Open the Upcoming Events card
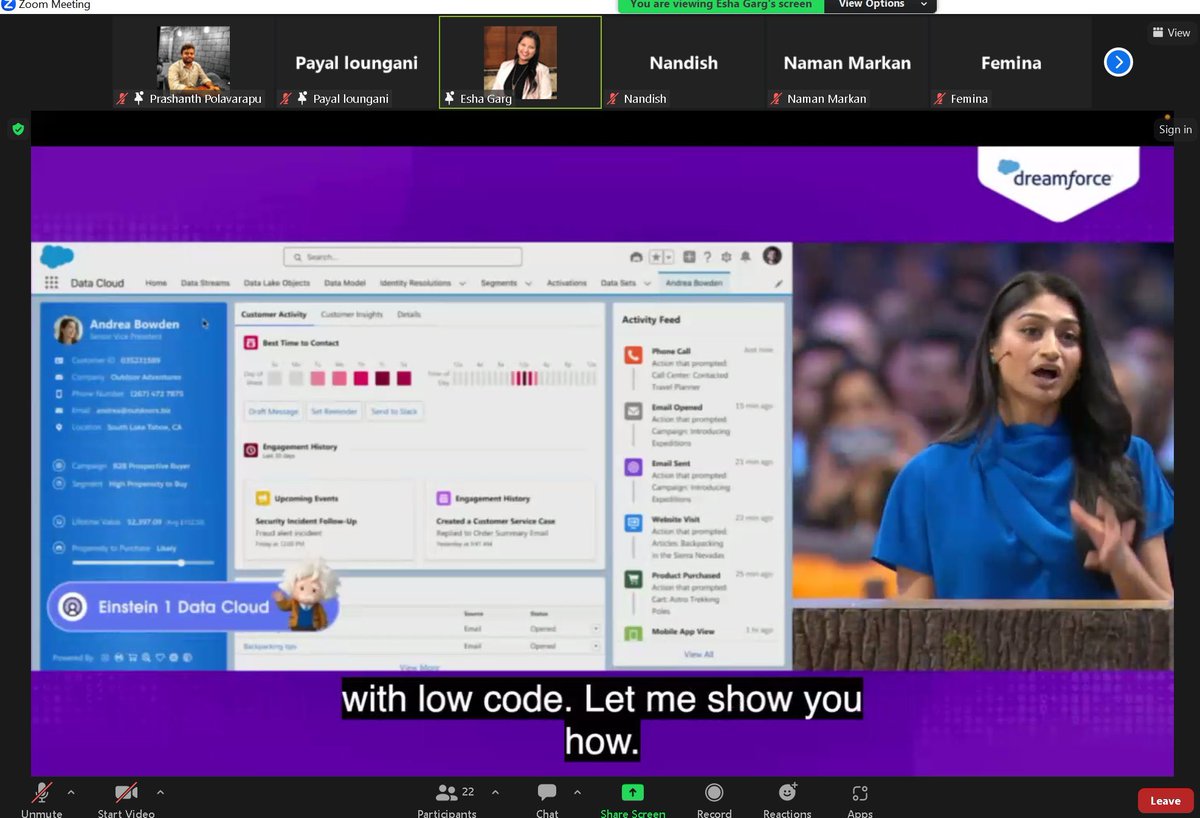Image resolution: width=1200 pixels, height=818 pixels. 329,520
